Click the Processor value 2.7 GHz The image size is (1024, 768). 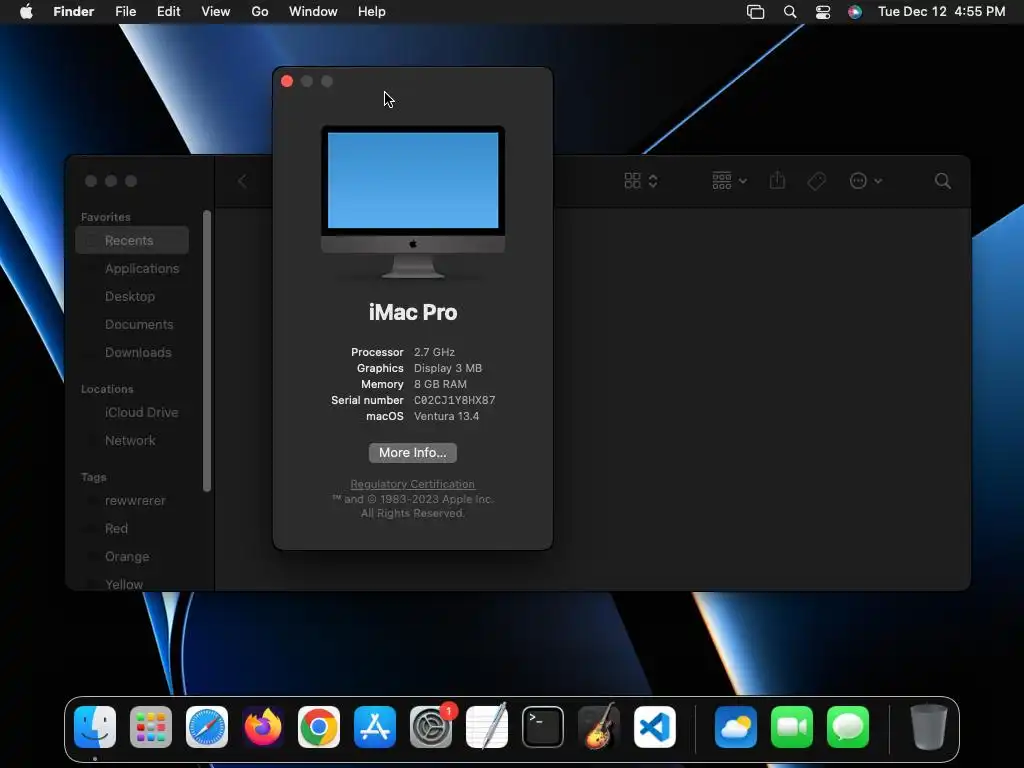(434, 352)
